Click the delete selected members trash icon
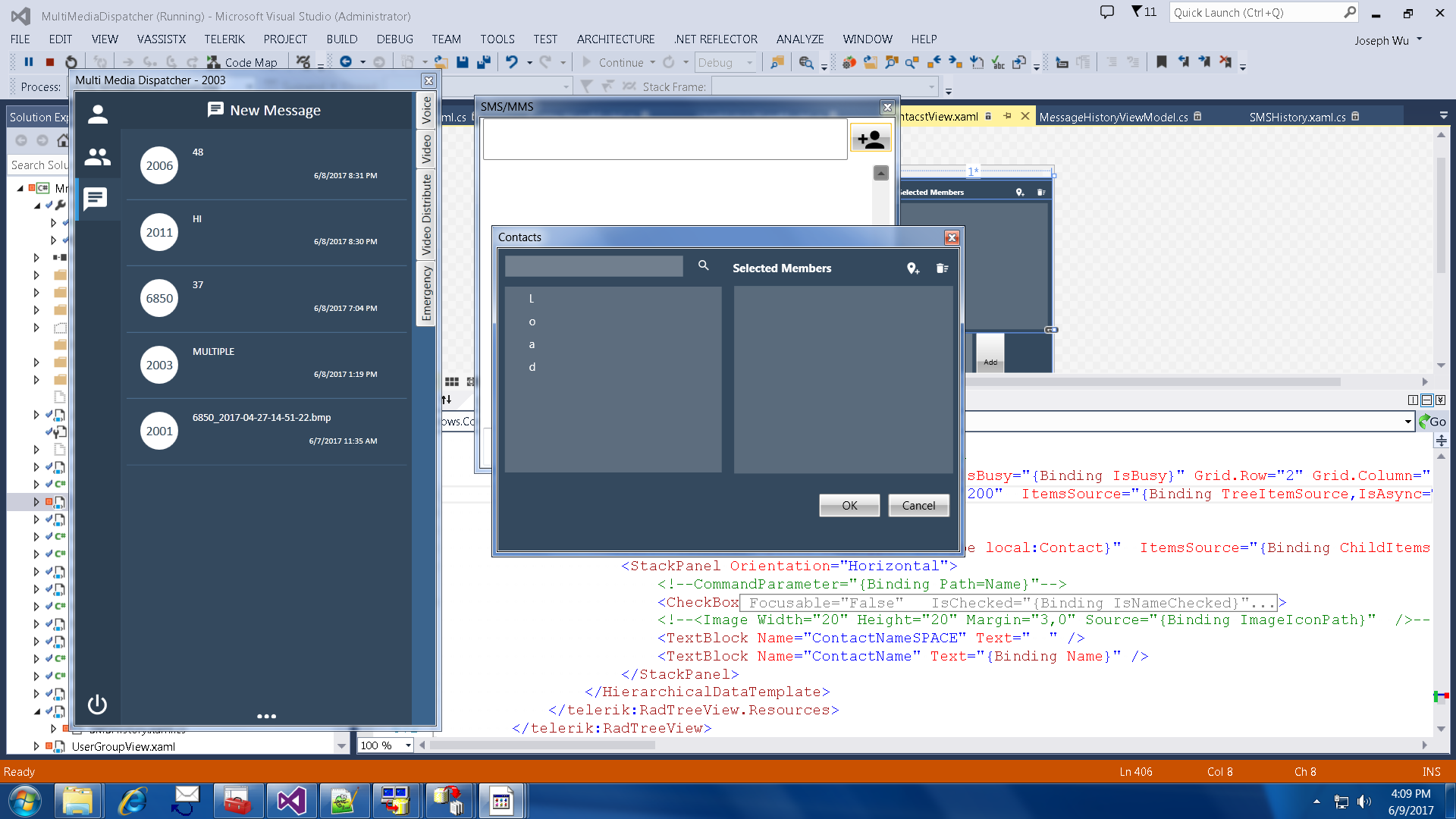 pos(942,268)
